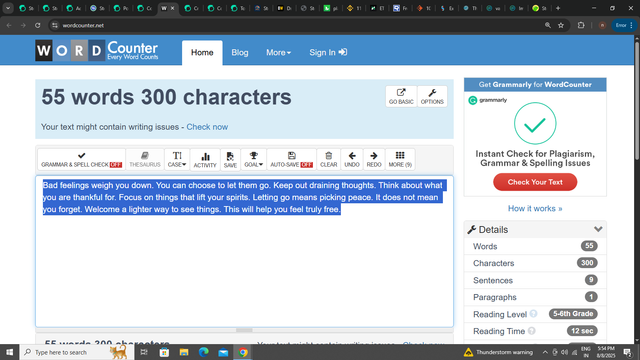Click the Chrome taskbar icon
Image resolution: width=640 pixels, height=360 pixels.
(x=243, y=352)
